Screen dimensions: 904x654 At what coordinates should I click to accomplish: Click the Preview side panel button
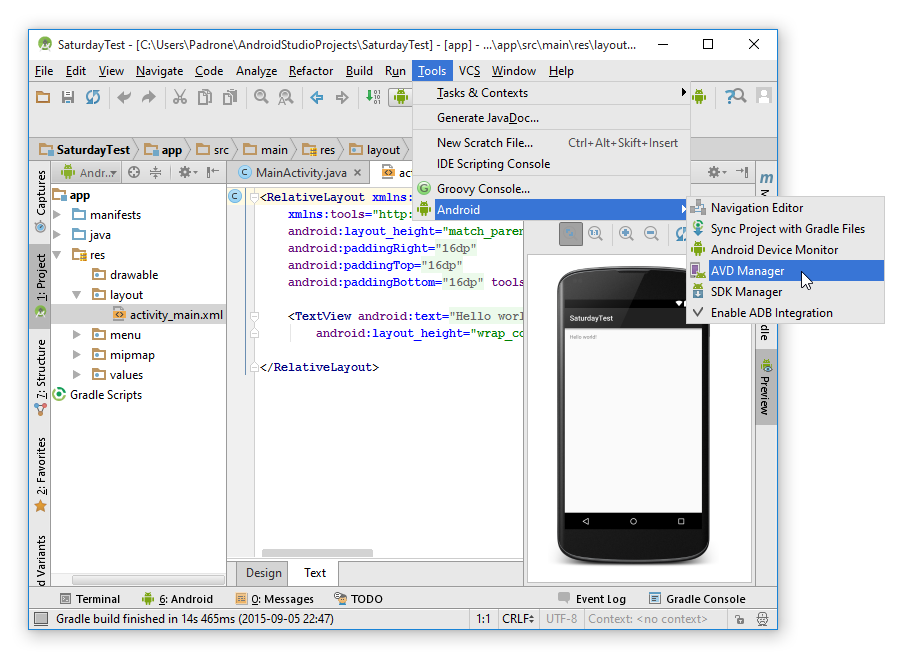click(x=766, y=387)
